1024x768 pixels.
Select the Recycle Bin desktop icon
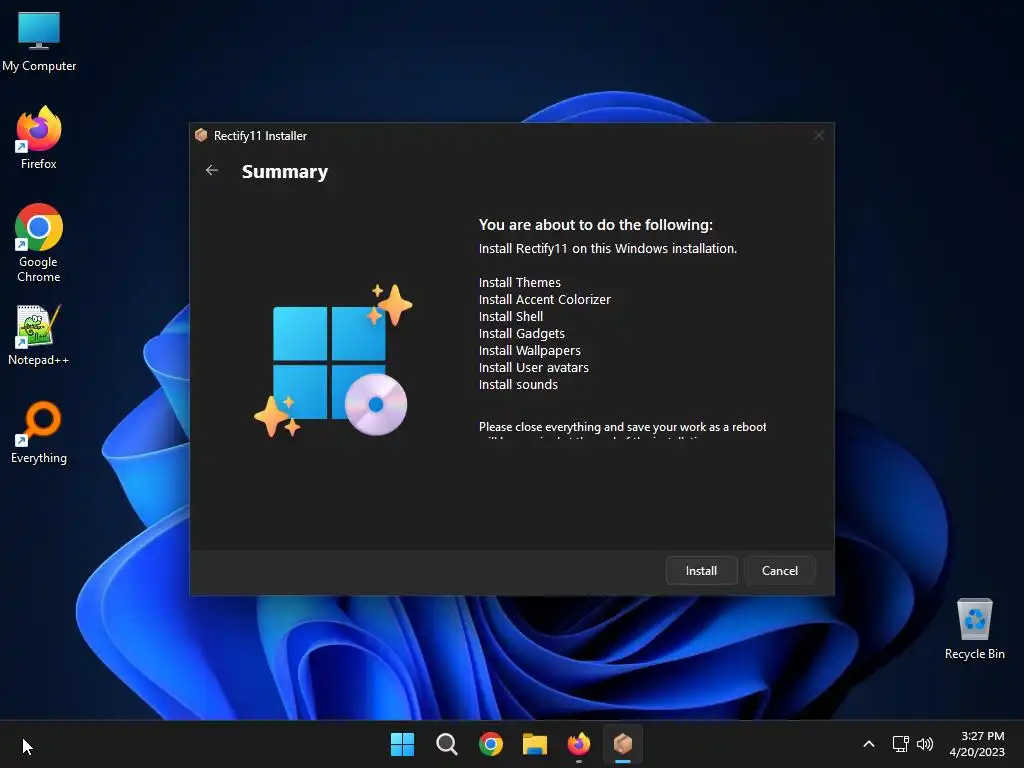click(974, 629)
